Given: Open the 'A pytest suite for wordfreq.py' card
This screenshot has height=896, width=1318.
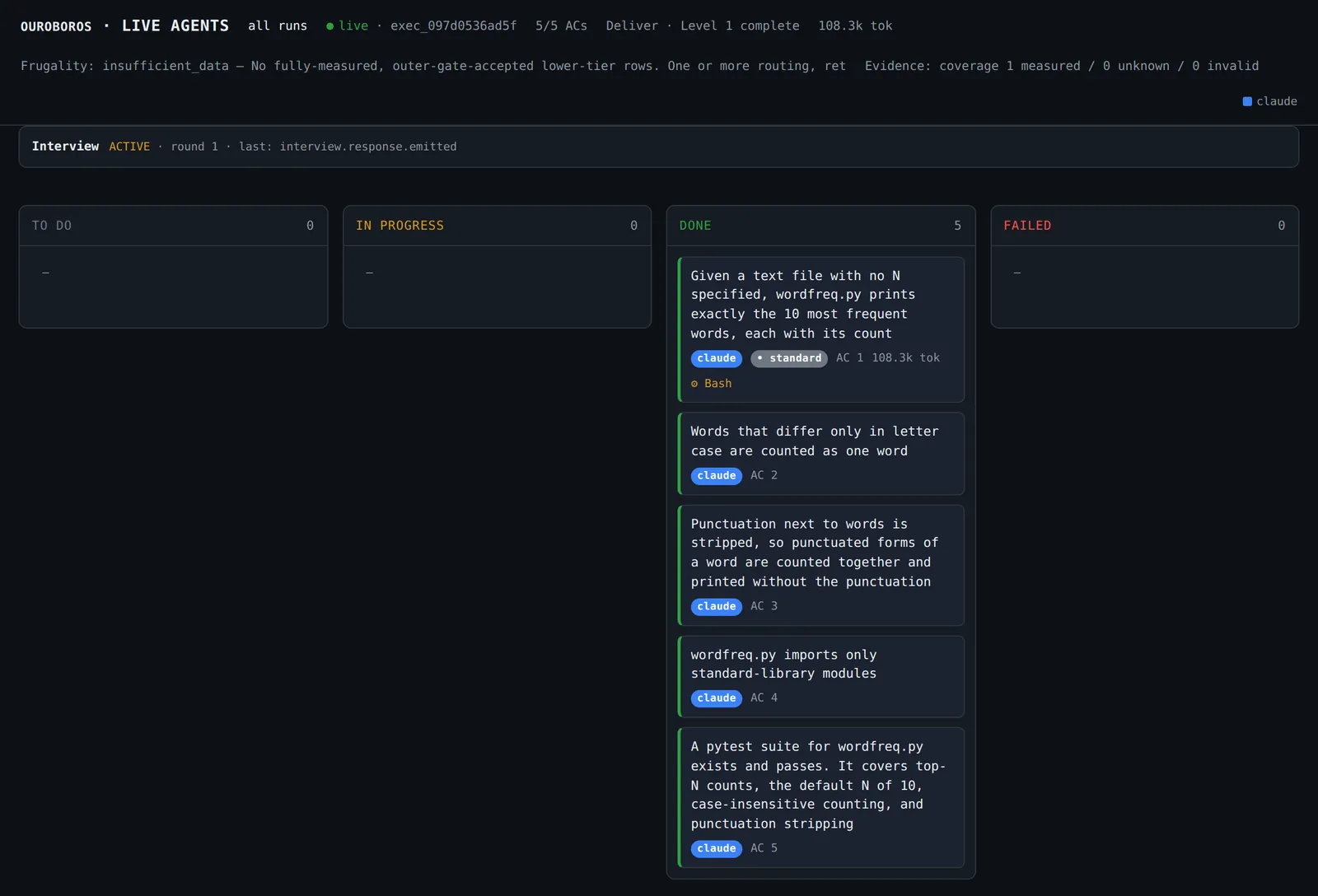Looking at the screenshot, I should point(821,797).
